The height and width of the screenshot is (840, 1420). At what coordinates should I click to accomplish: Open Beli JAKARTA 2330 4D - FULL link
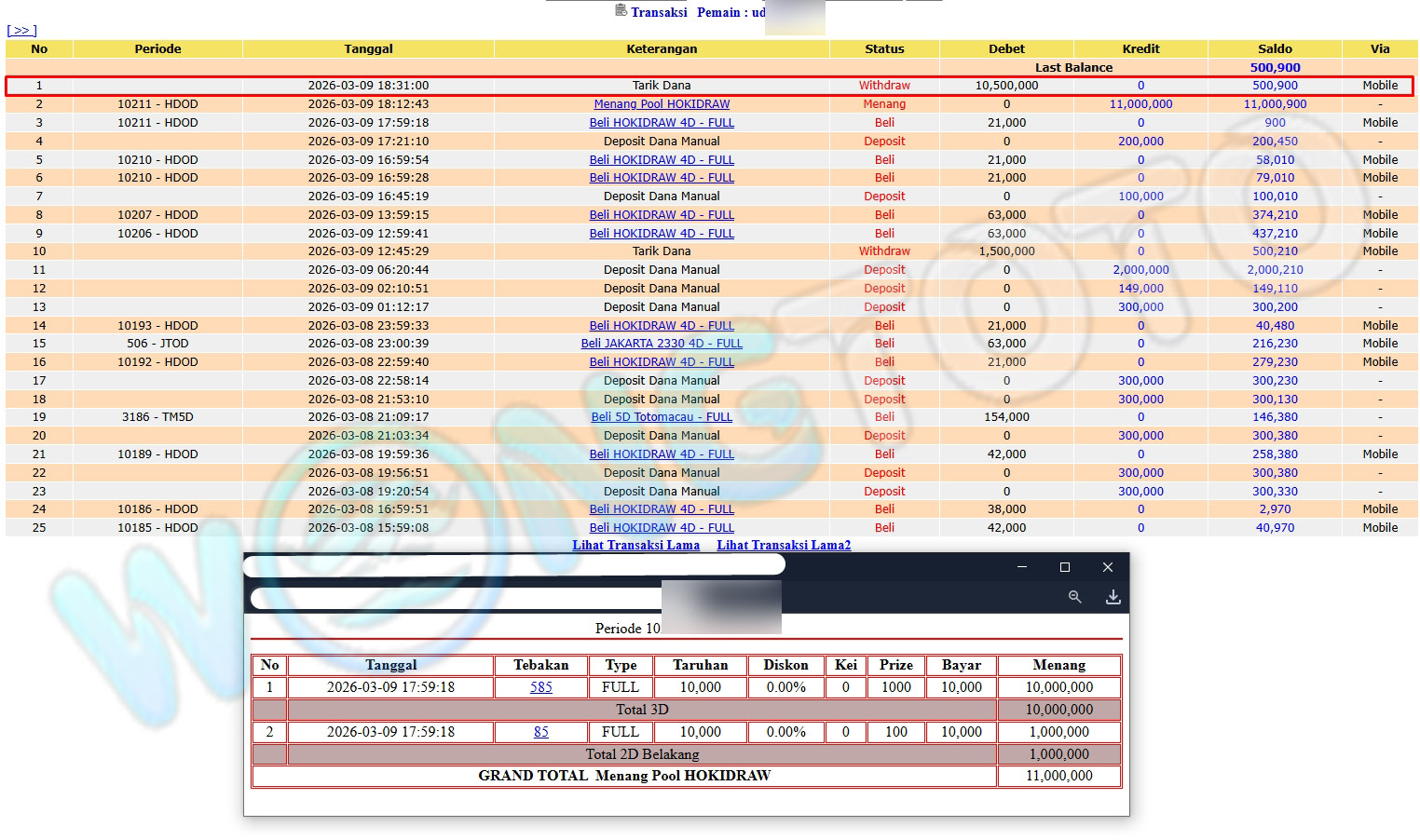click(662, 344)
